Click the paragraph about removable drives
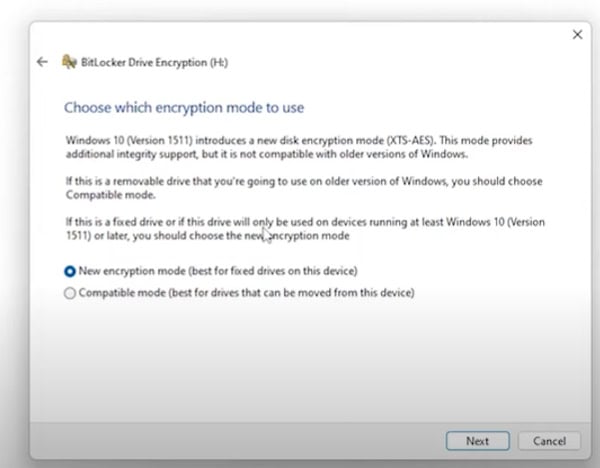 300,187
